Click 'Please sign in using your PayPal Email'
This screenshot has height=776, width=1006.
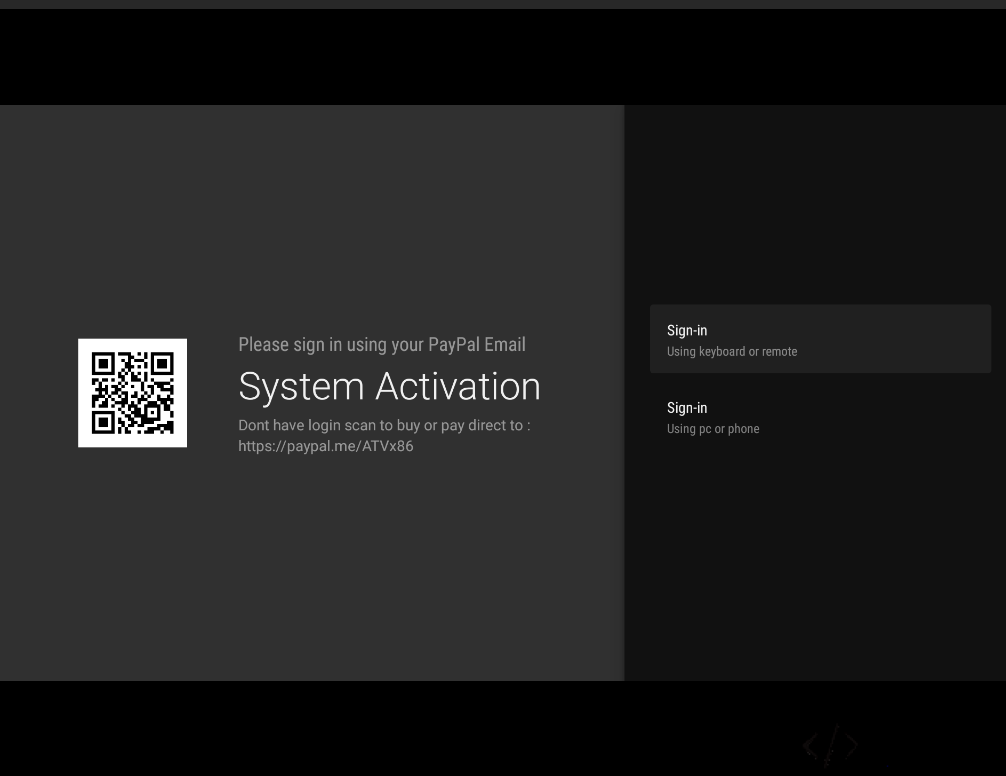click(382, 344)
